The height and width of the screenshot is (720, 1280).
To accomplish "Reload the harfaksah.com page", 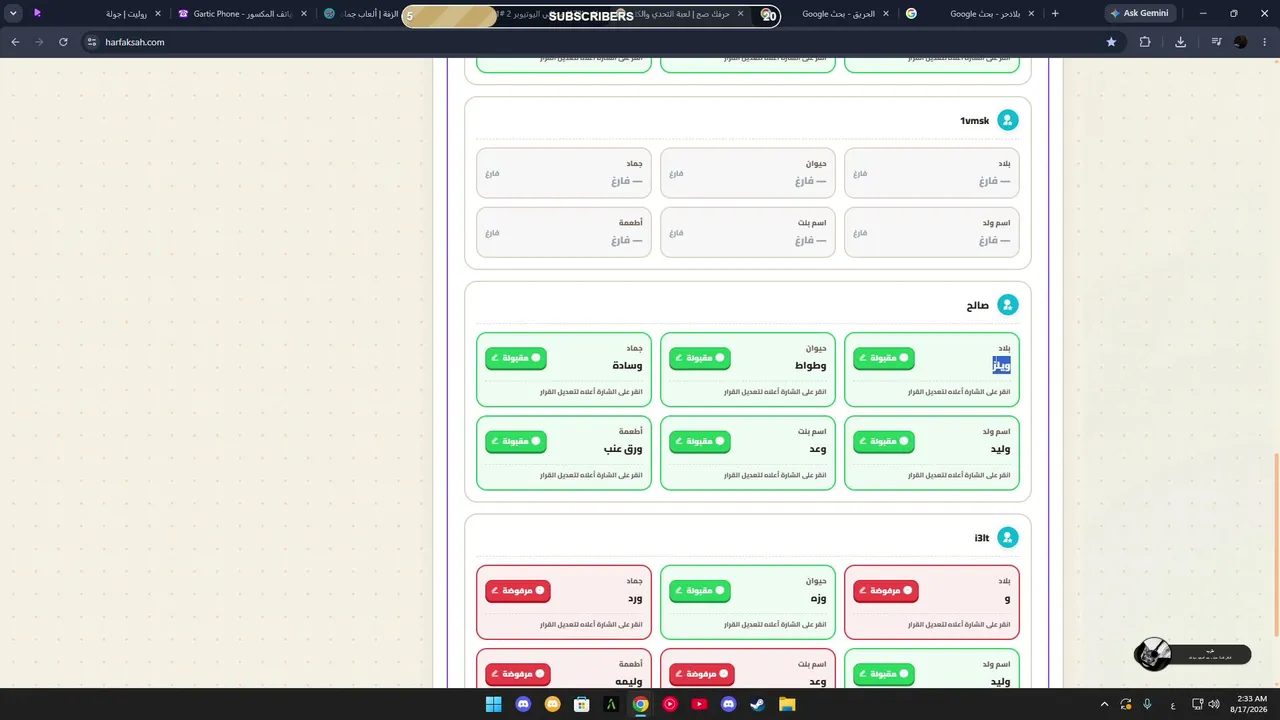I will click(63, 42).
